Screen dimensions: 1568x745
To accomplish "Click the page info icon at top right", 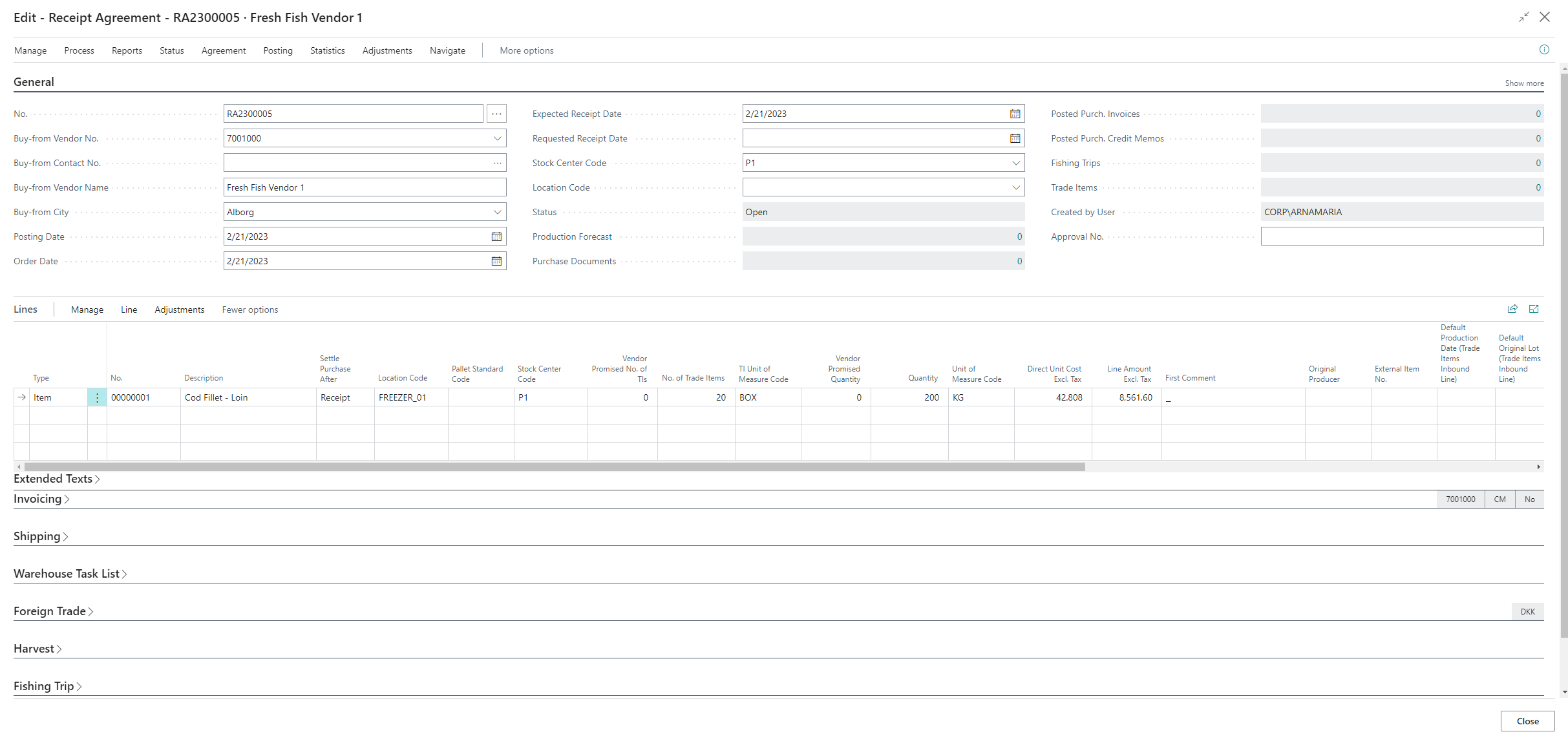I will pyautogui.click(x=1544, y=50).
